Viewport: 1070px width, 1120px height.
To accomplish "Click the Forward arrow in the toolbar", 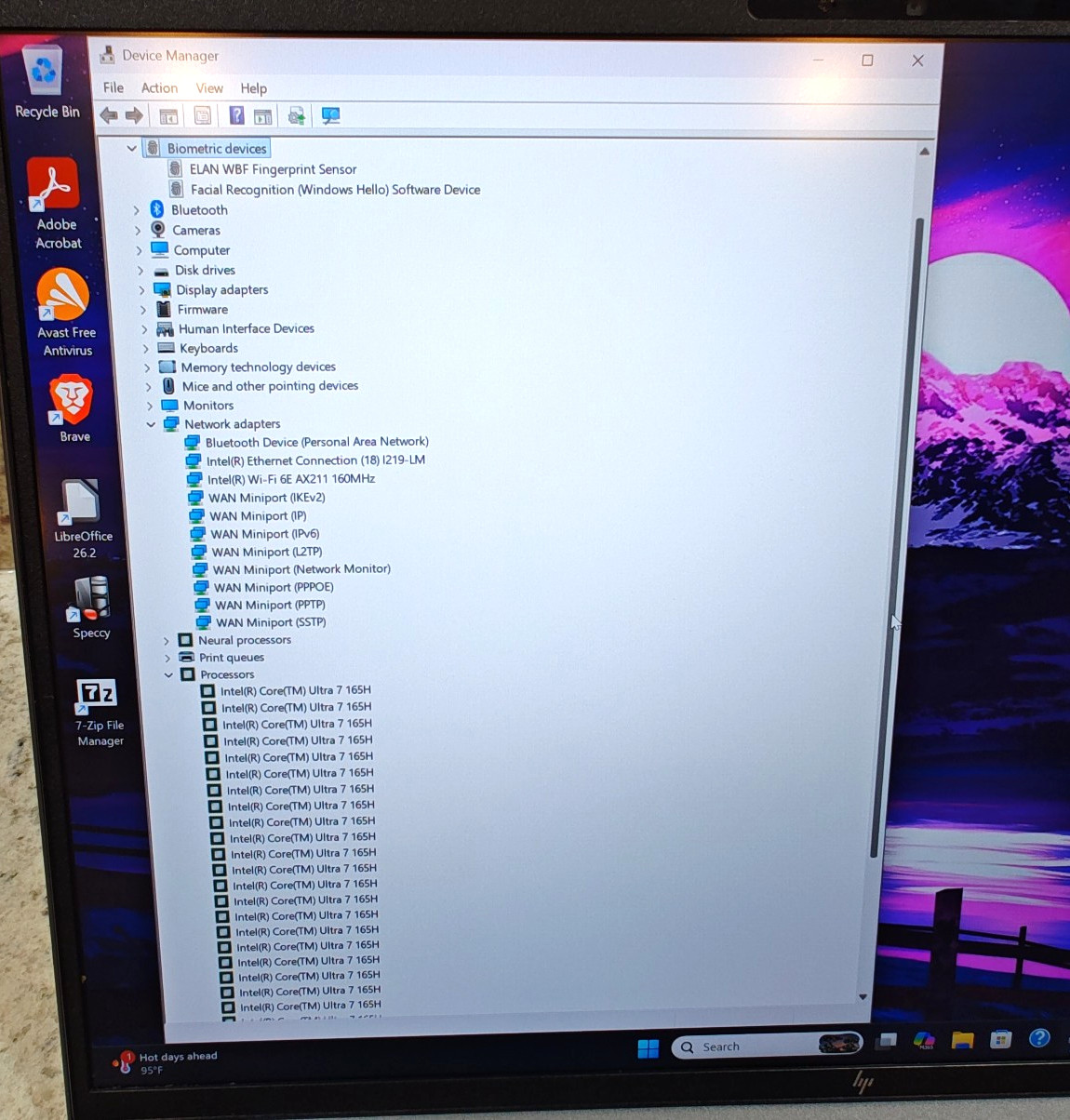I will coord(134,115).
